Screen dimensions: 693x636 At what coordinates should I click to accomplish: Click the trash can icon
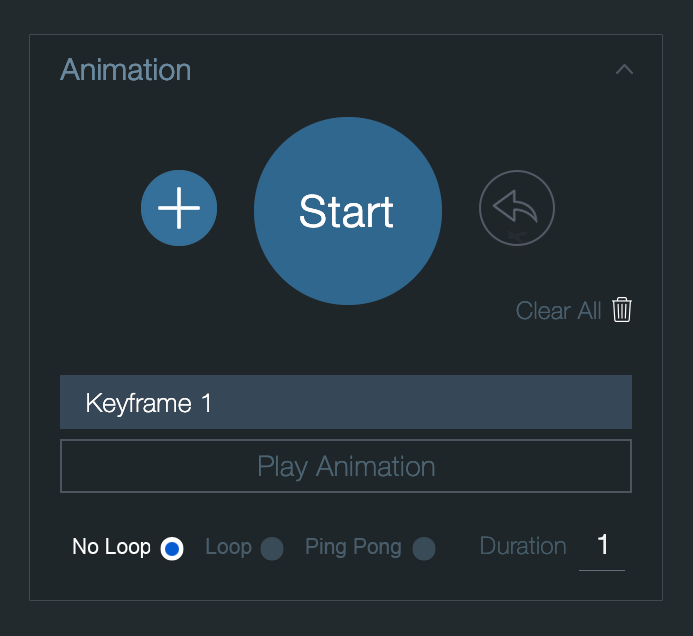click(x=622, y=310)
